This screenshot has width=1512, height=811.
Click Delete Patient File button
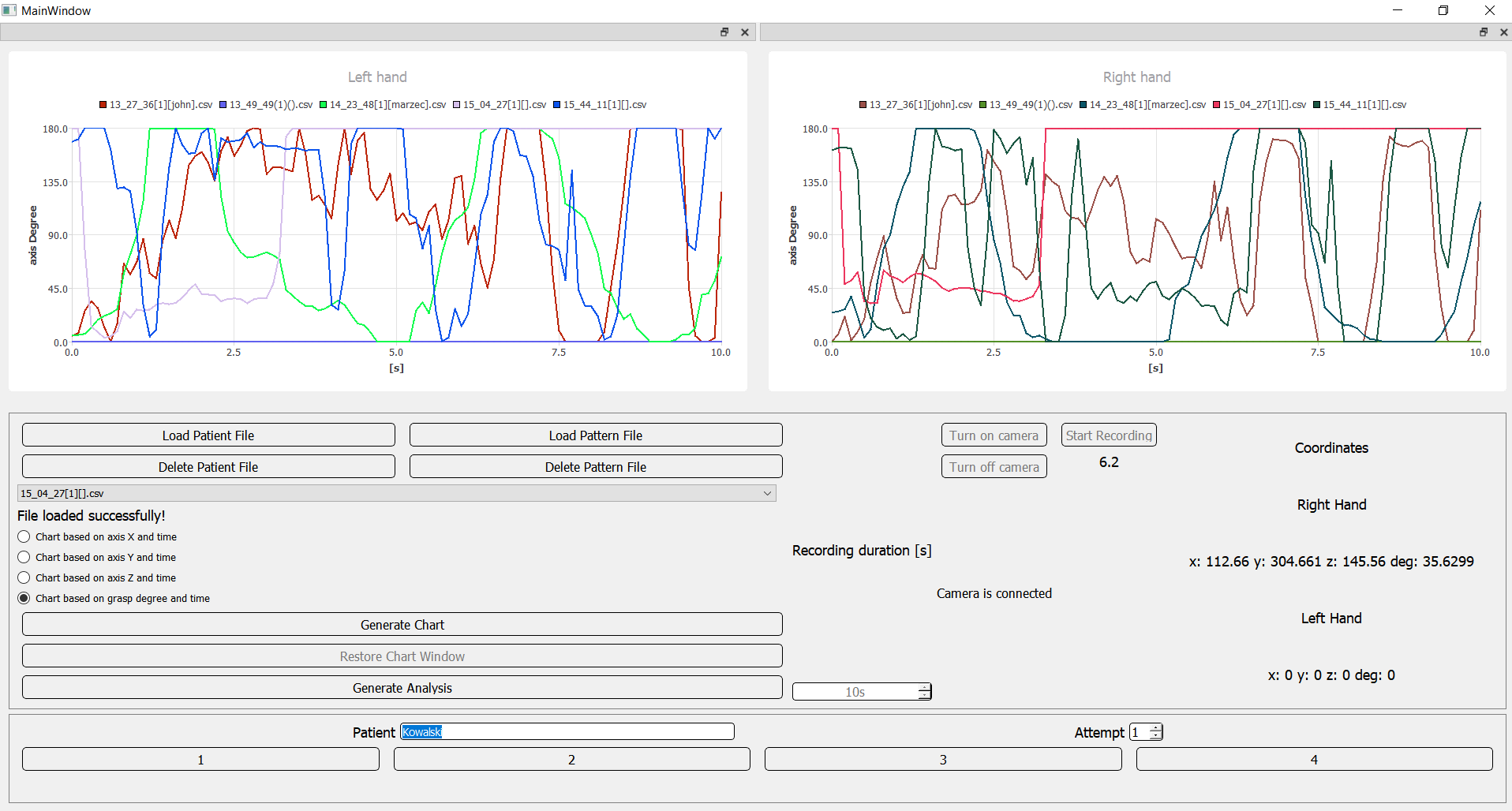click(x=208, y=467)
